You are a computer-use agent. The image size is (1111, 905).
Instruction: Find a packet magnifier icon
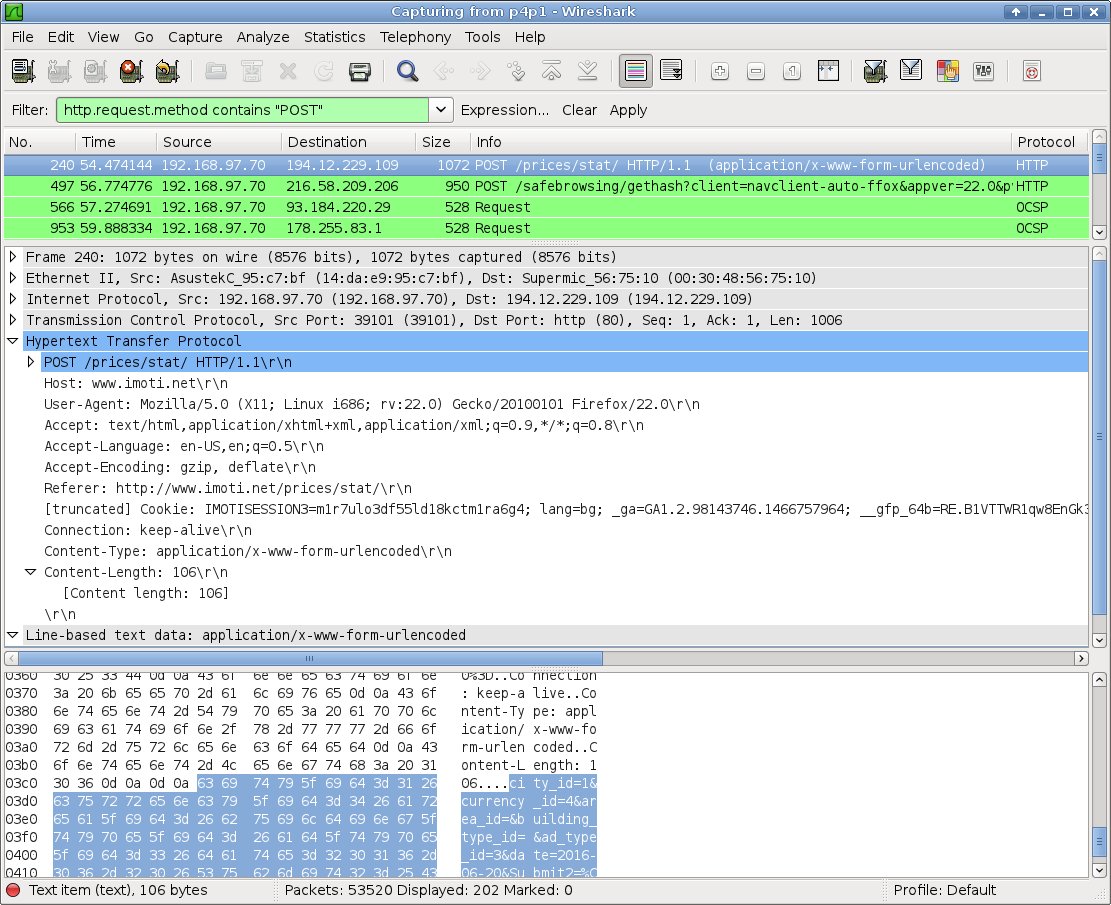pyautogui.click(x=407, y=71)
